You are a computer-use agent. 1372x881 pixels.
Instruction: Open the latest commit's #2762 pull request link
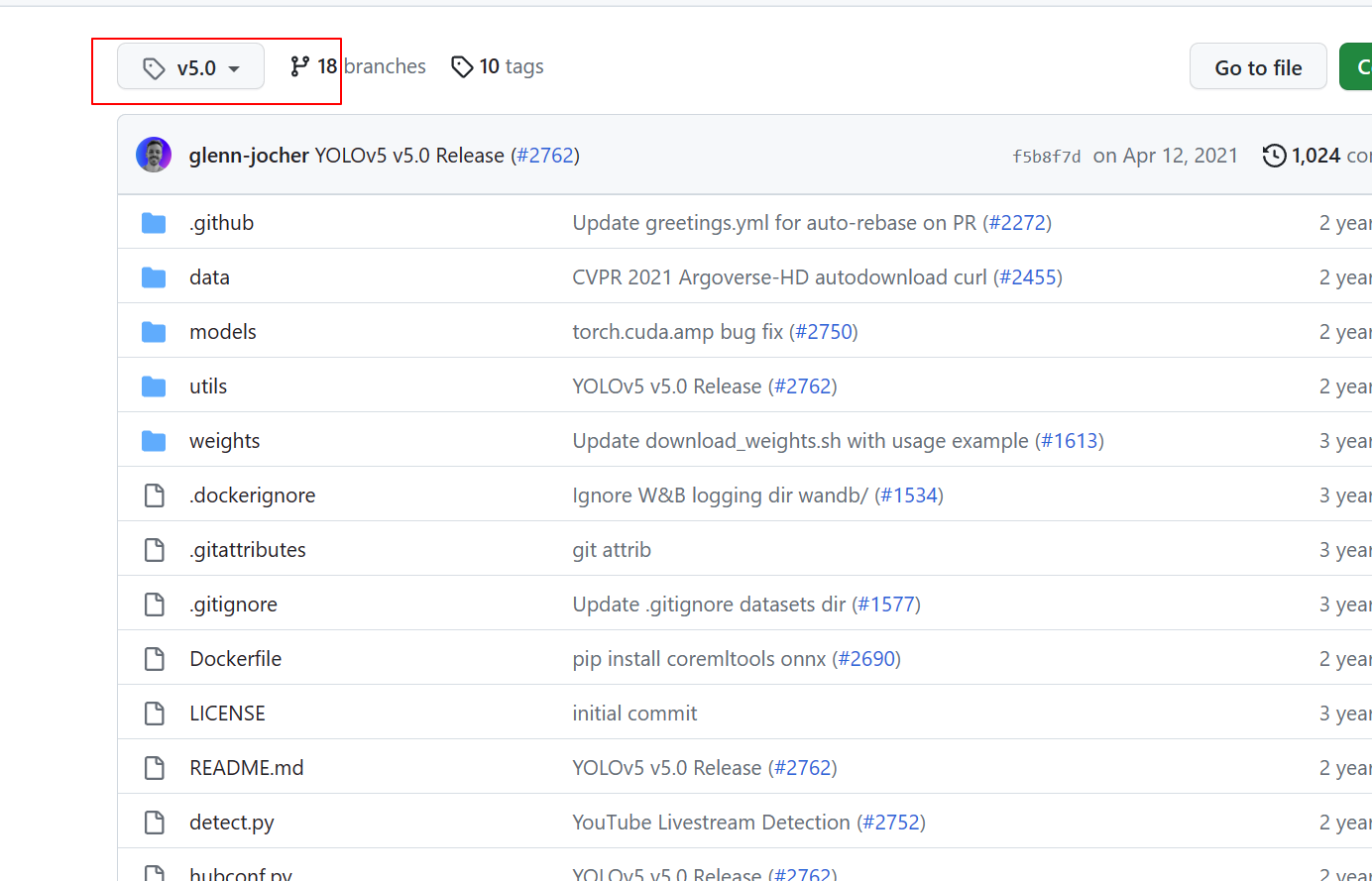[545, 156]
